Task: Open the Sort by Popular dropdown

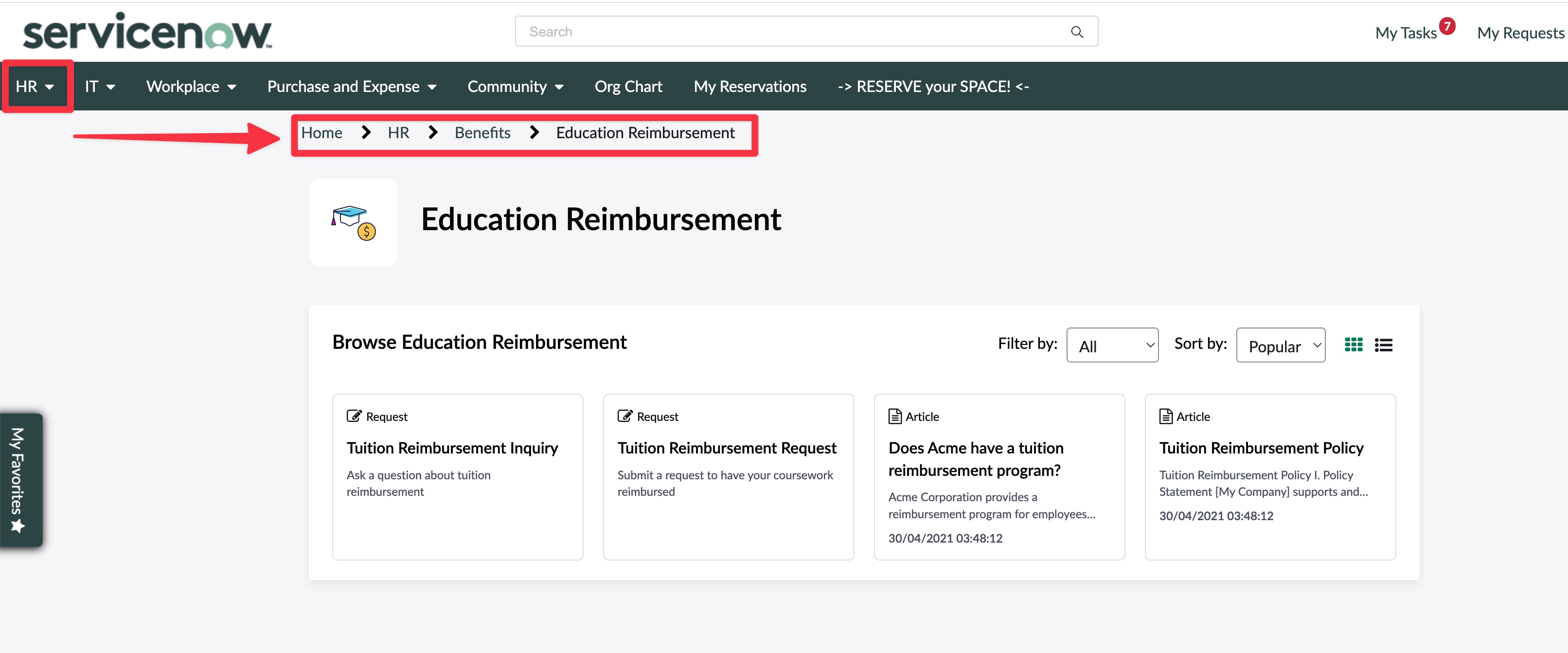Action: [x=1280, y=345]
